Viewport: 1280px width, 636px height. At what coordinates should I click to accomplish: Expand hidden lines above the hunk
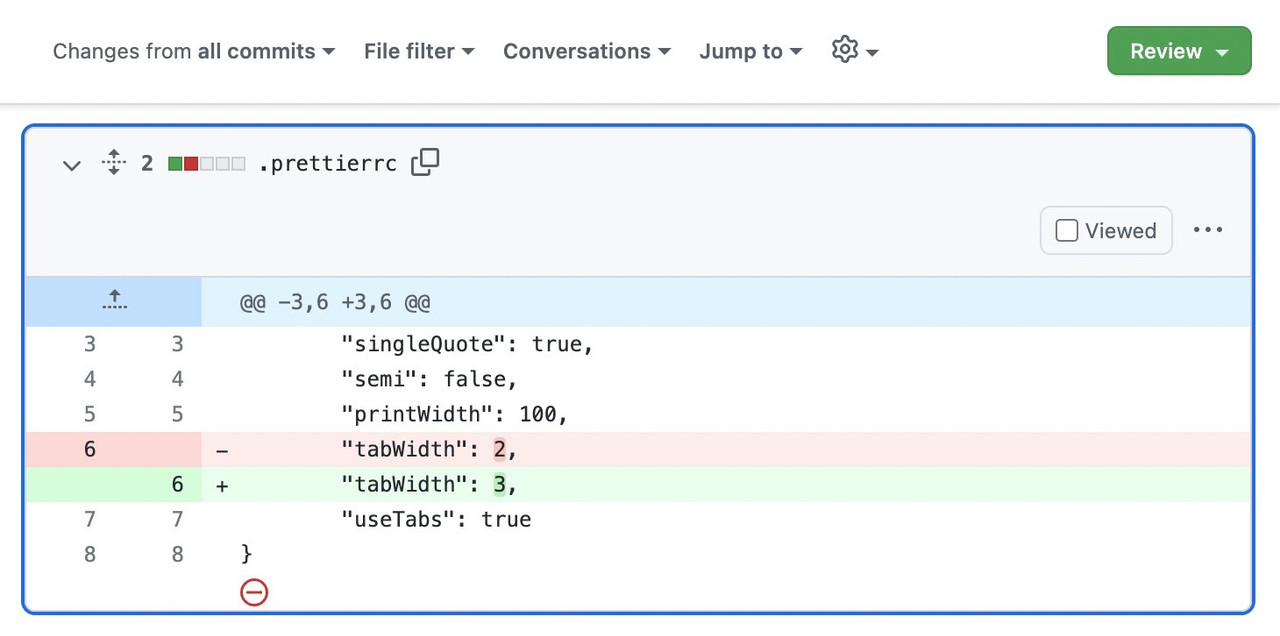point(114,301)
